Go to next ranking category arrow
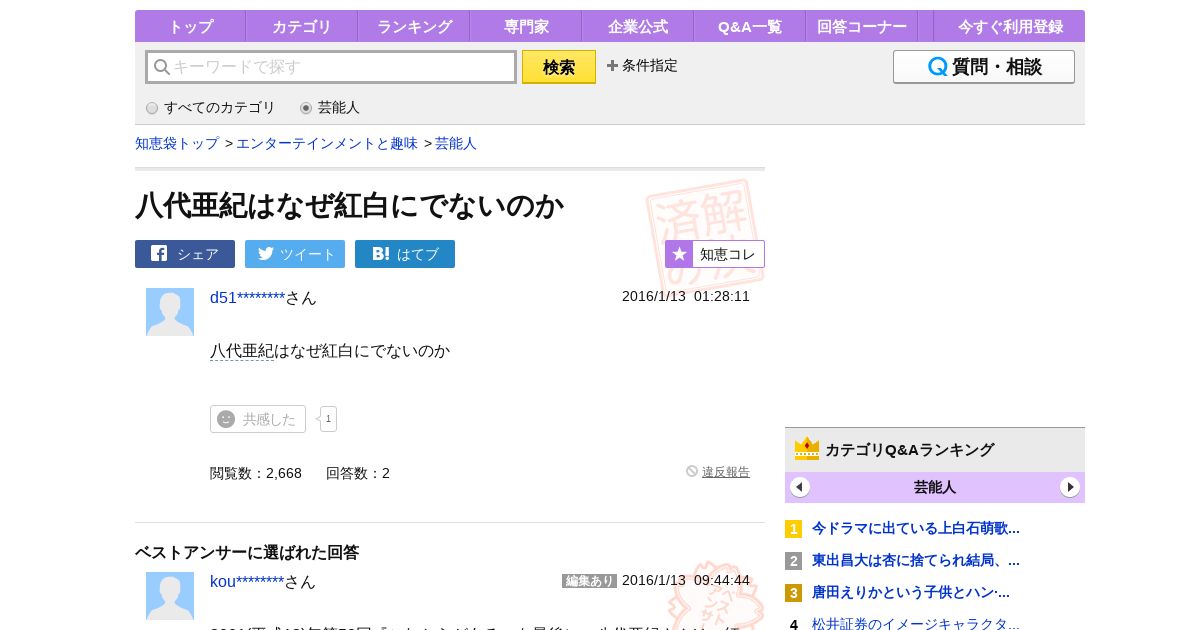The image size is (1200, 630). [x=1070, y=487]
